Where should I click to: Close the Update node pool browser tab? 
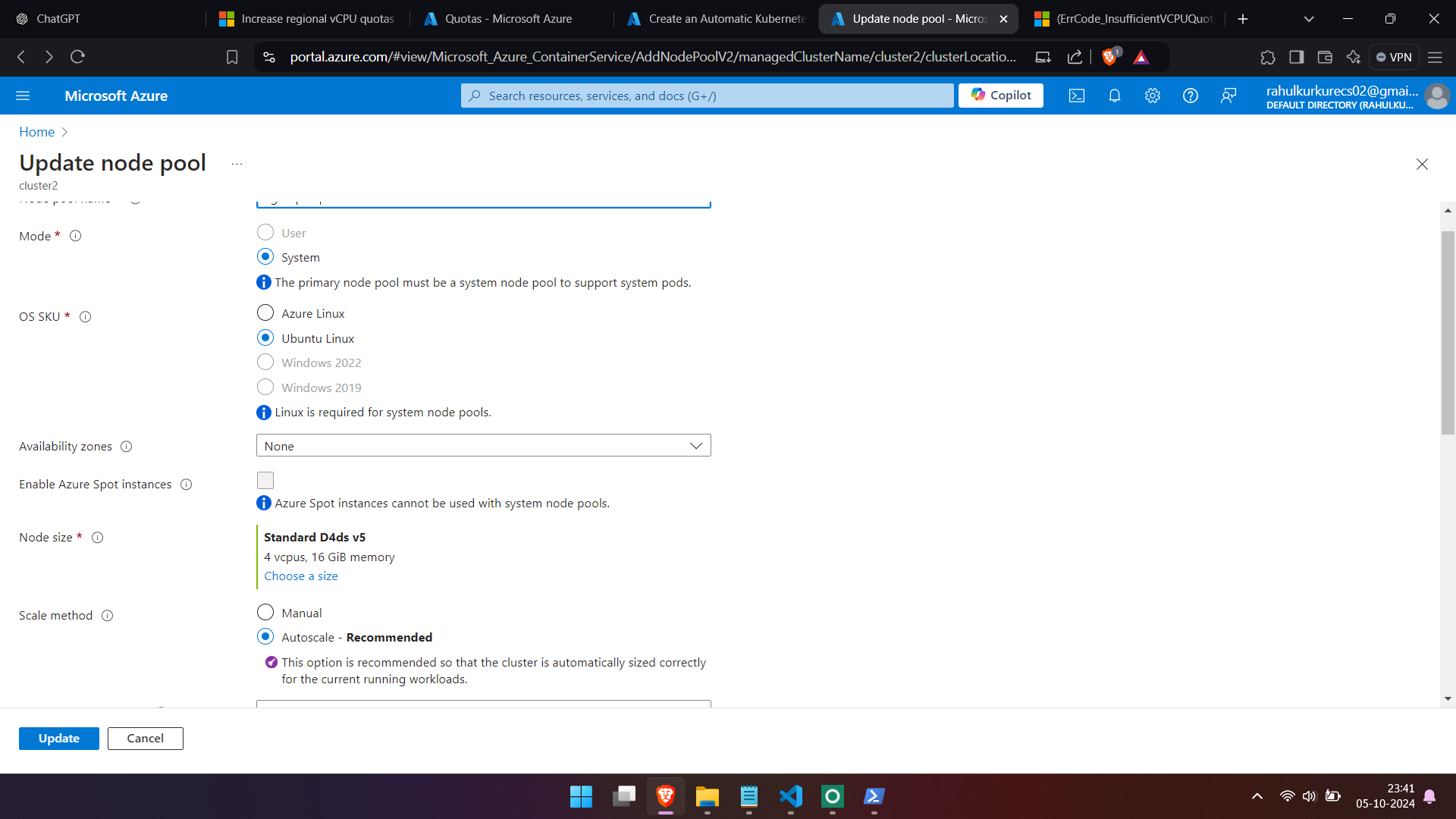pos(1003,19)
